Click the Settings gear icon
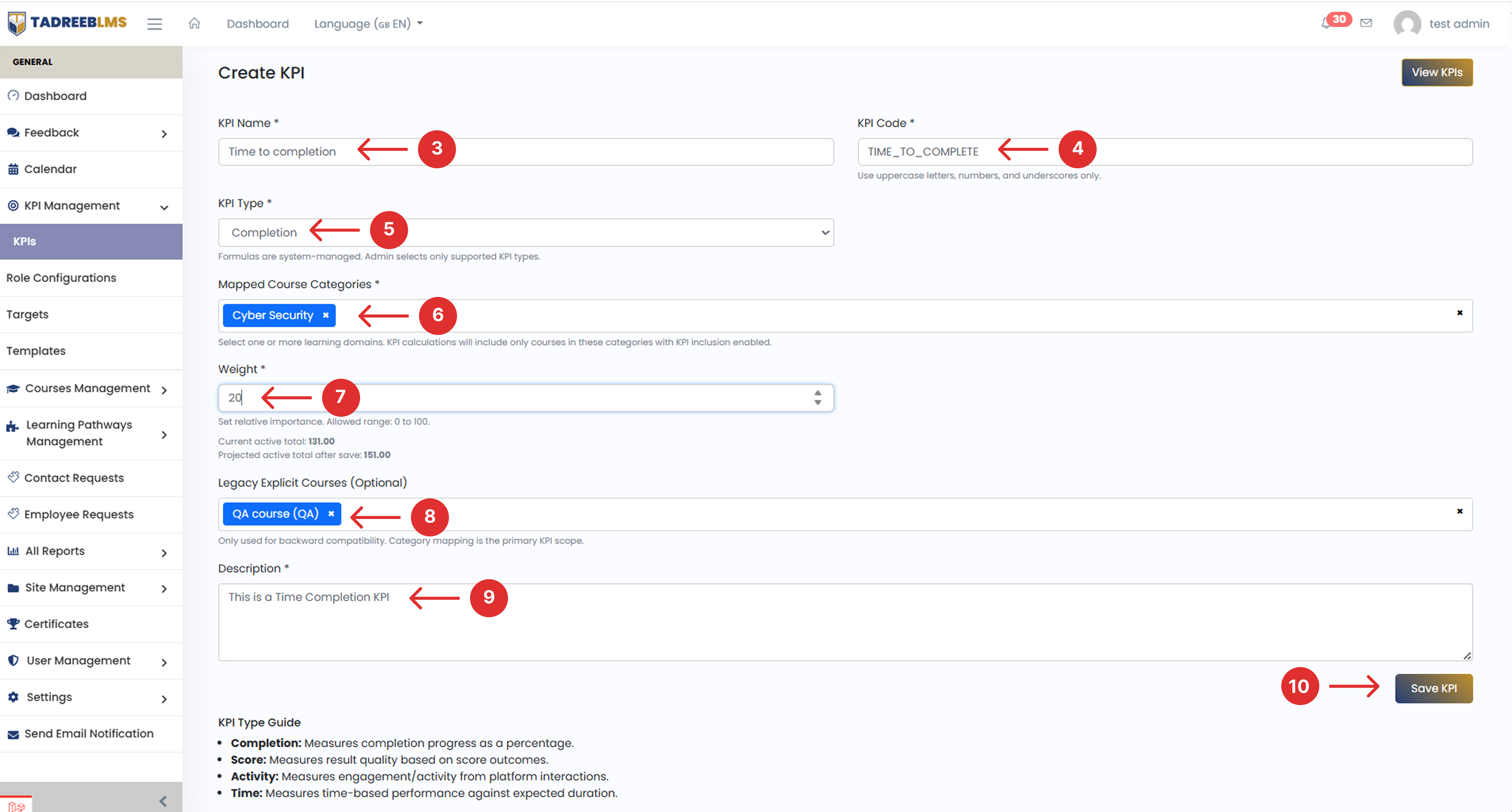Image resolution: width=1512 pixels, height=812 pixels. 13,696
